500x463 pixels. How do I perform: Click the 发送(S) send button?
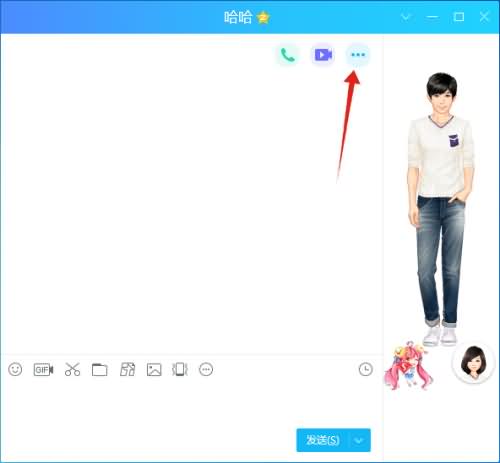pyautogui.click(x=322, y=440)
